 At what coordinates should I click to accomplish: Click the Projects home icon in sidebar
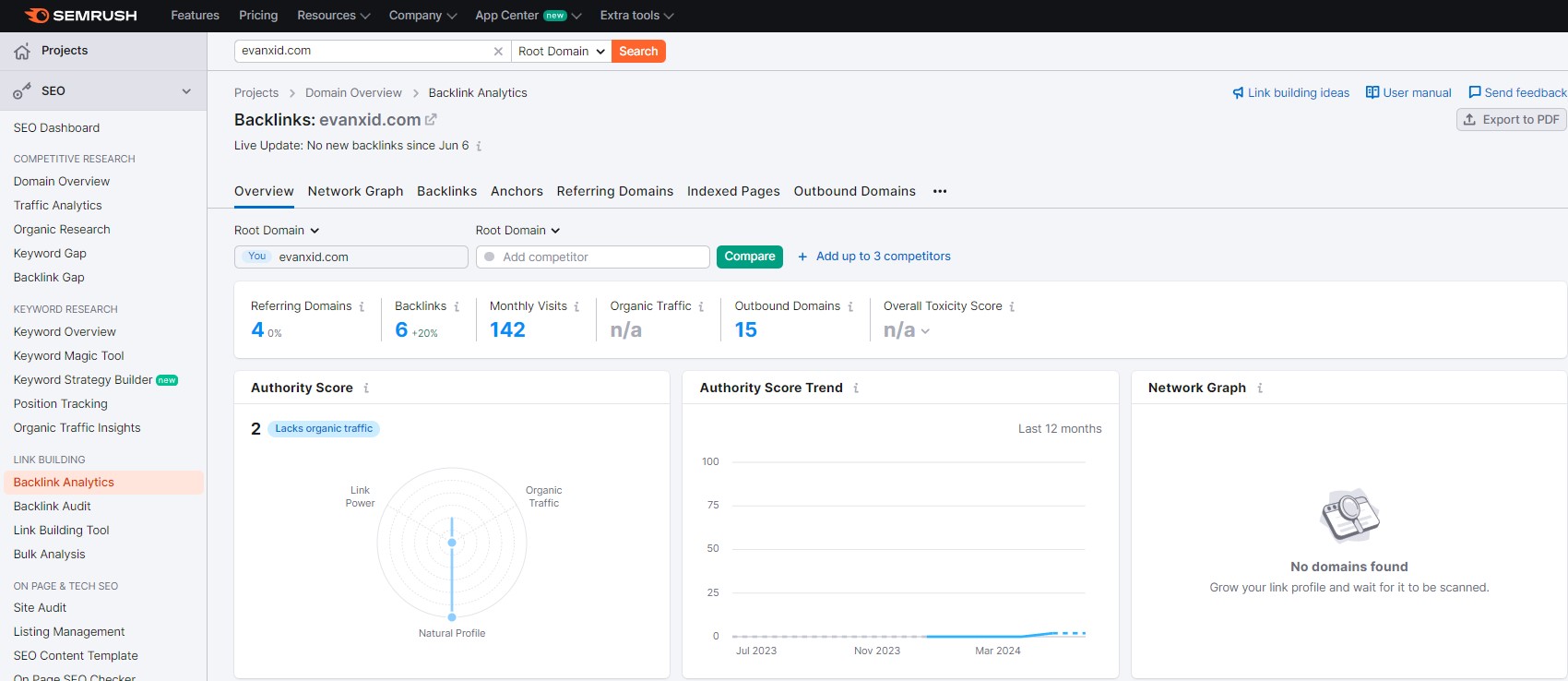22,52
